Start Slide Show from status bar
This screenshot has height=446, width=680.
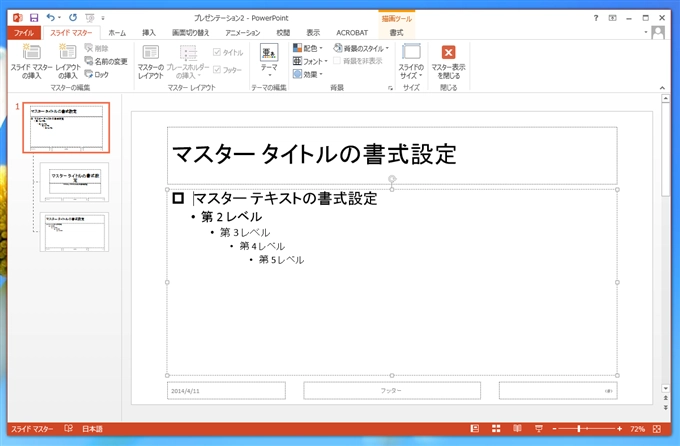point(539,429)
